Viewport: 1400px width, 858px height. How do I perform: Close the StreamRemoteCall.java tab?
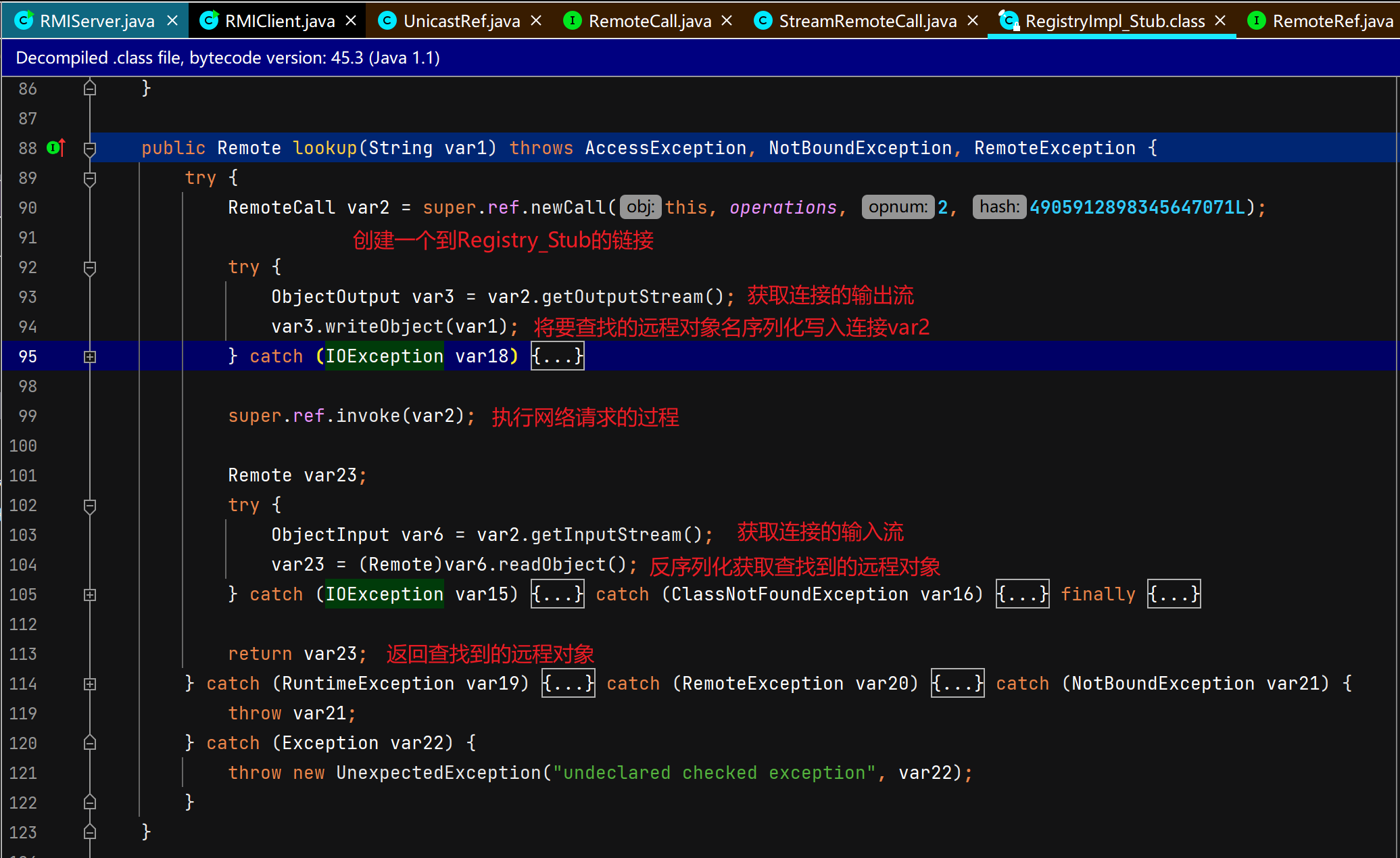point(973,21)
